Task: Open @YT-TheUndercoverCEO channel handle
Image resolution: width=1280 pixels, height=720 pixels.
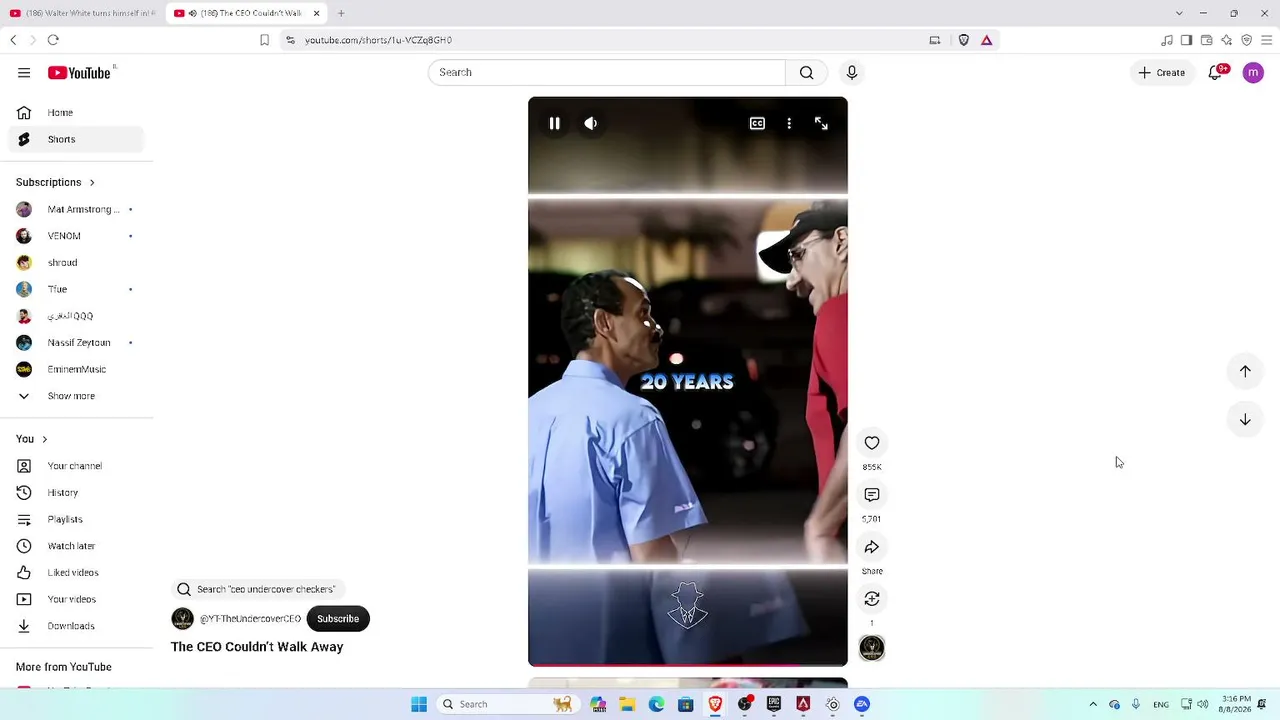Action: [x=250, y=619]
